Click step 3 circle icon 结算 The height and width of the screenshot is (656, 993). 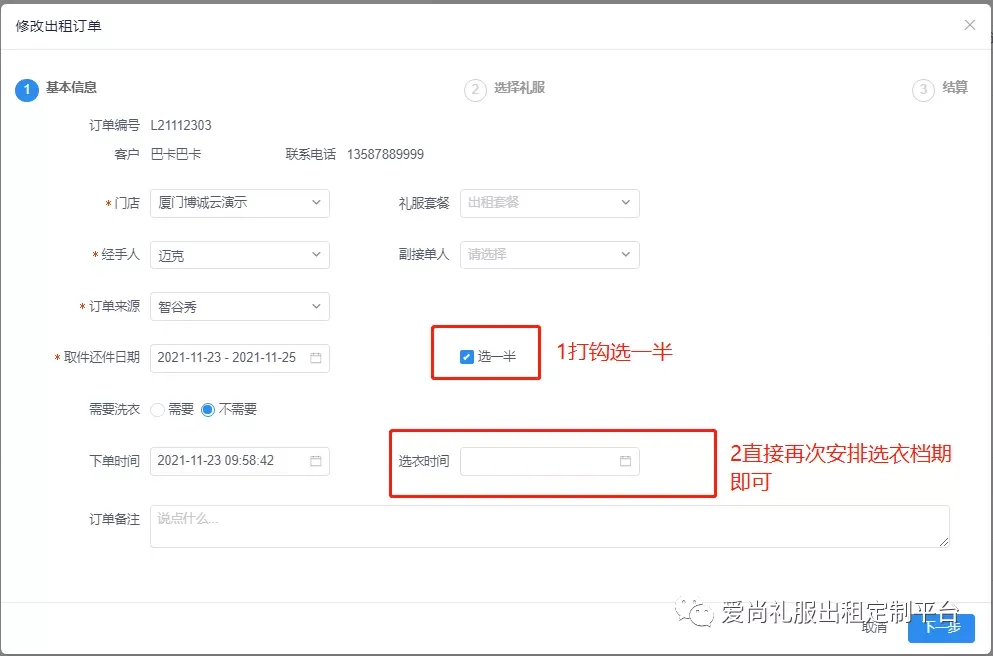click(x=923, y=90)
